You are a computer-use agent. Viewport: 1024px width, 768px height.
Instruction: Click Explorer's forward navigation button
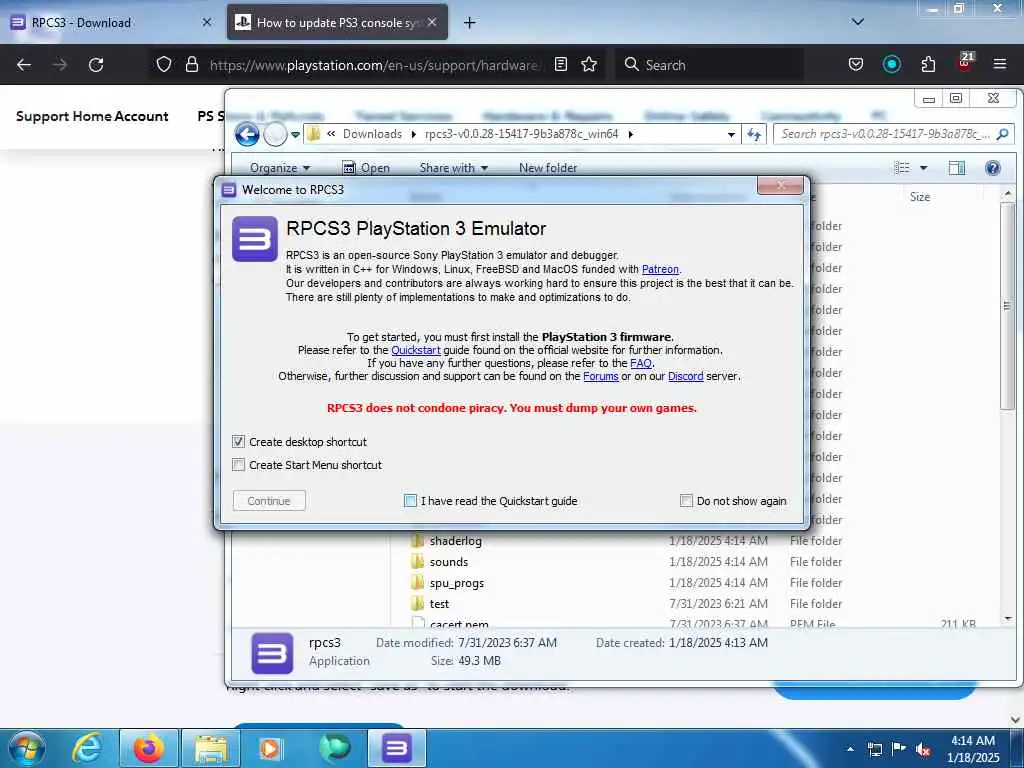[275, 135]
